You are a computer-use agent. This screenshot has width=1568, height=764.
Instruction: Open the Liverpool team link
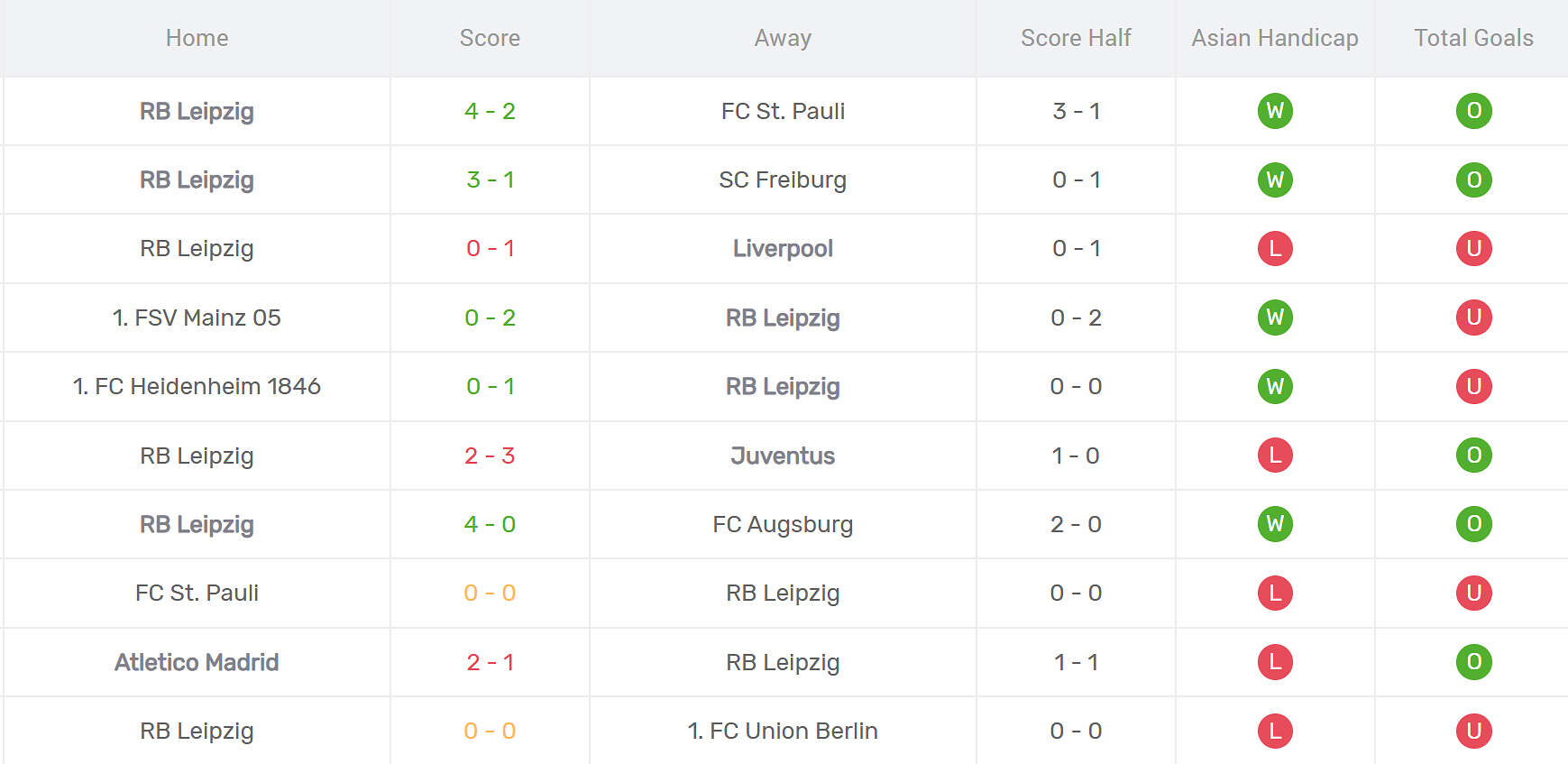click(x=783, y=248)
